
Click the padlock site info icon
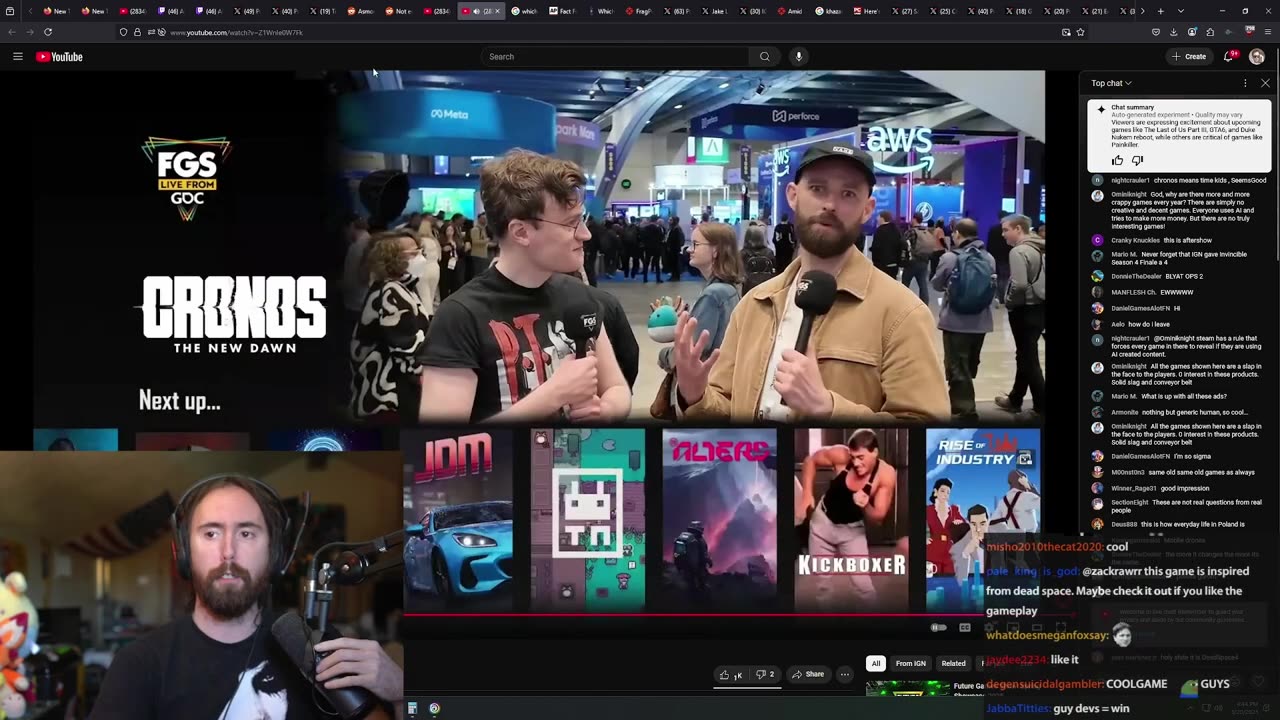(137, 32)
